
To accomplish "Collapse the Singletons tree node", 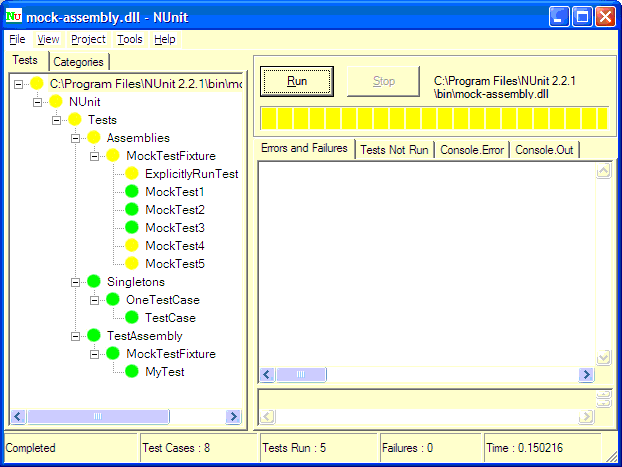I will [x=75, y=282].
